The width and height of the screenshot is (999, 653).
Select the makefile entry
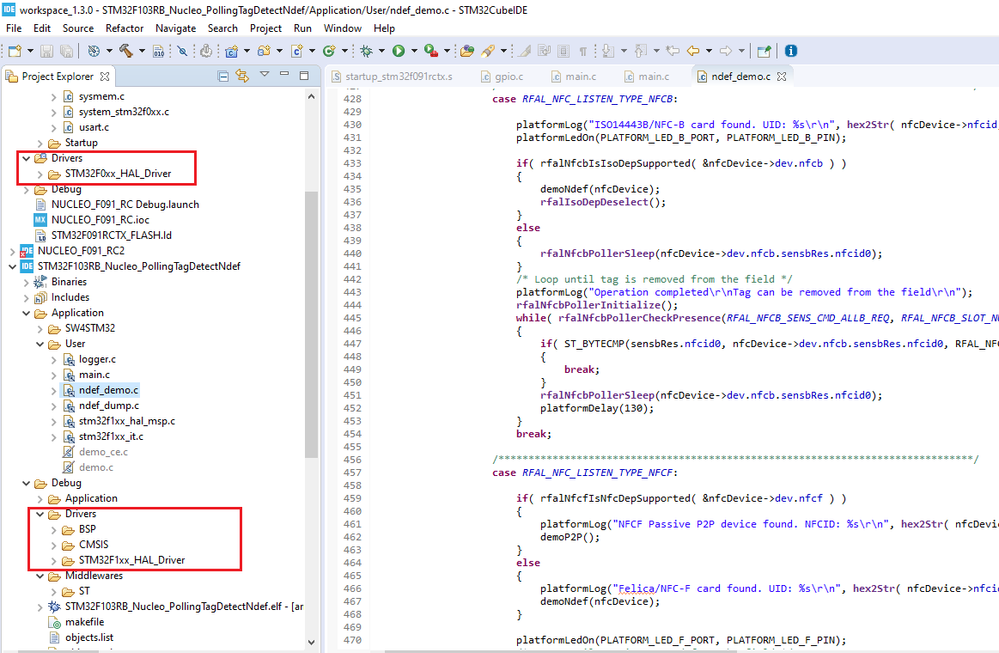click(85, 622)
